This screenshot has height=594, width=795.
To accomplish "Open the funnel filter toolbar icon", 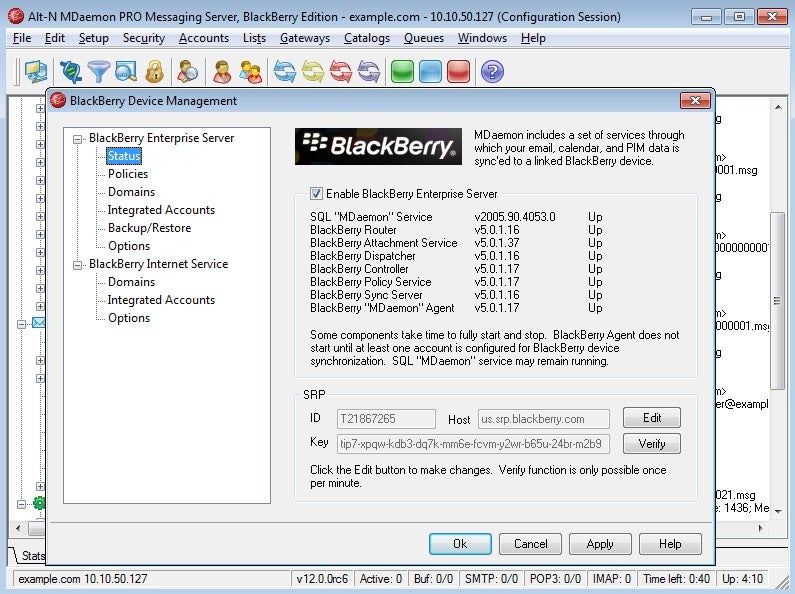I will (98, 71).
